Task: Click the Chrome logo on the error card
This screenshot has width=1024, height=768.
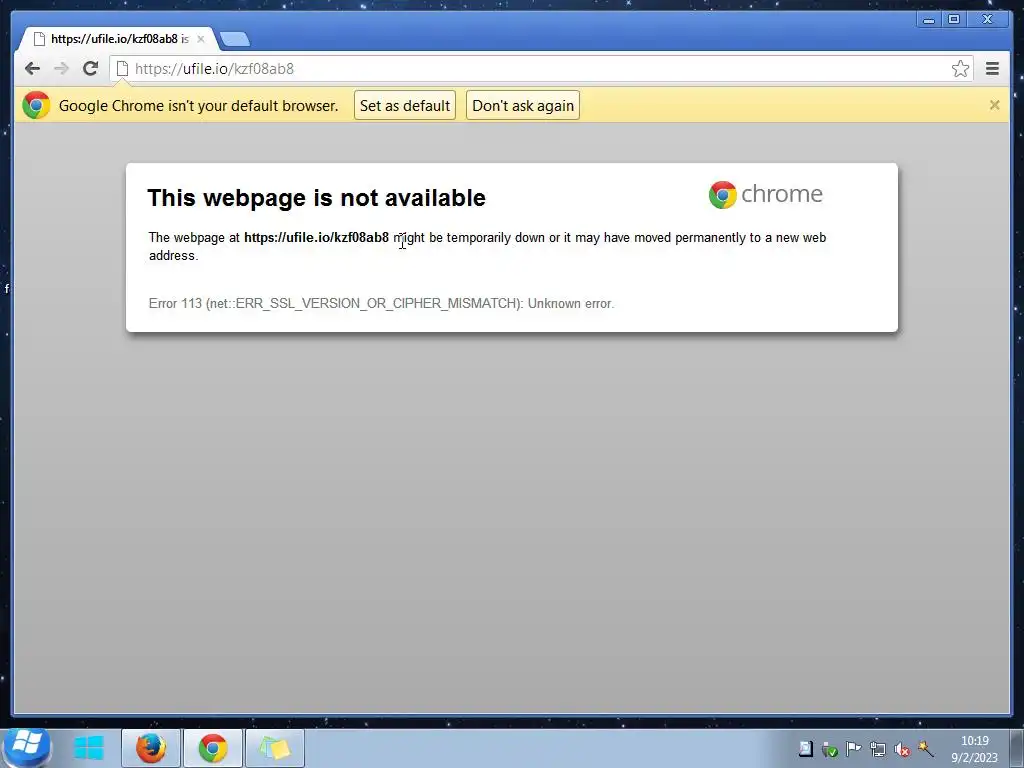Action: 765,195
